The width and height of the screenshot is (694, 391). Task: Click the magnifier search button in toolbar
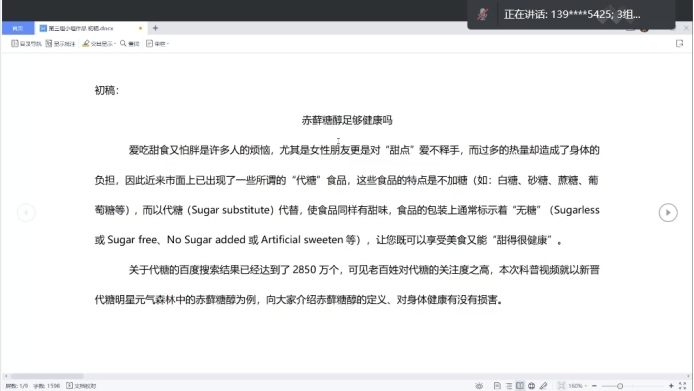click(130, 43)
